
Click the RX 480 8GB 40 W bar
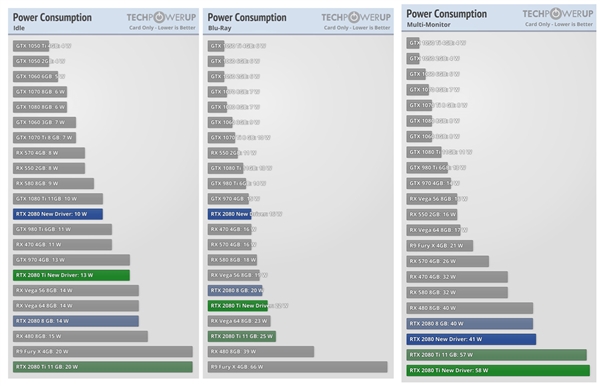click(470, 308)
